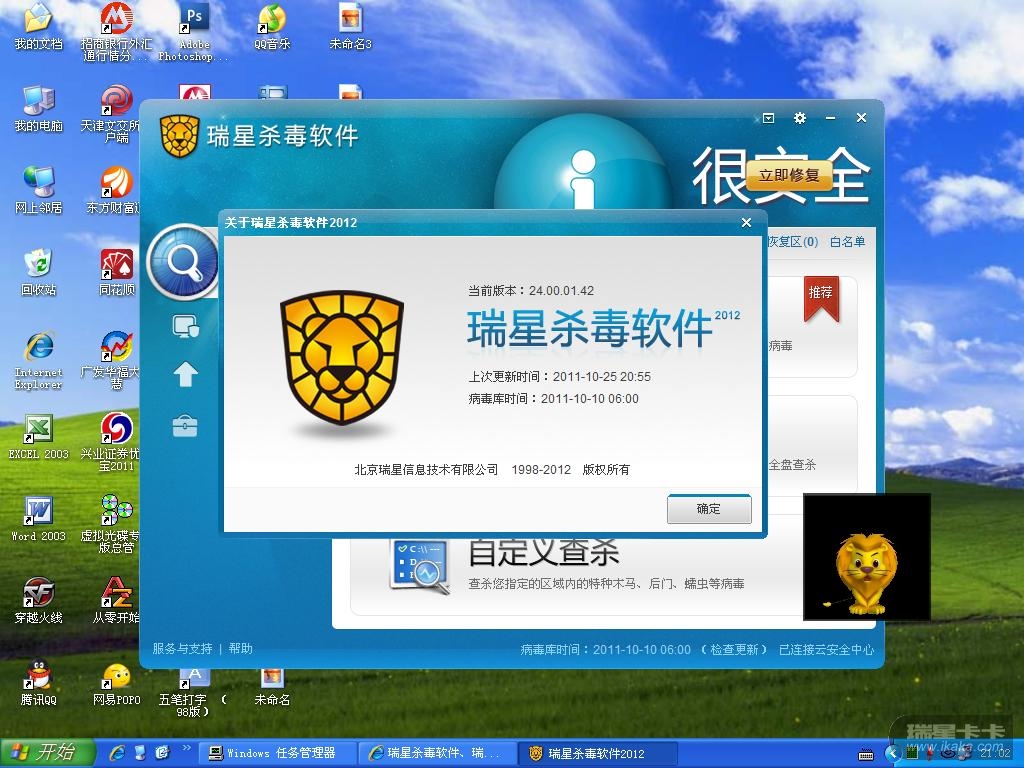The image size is (1024, 768).
Task: Click the 病毒库时间 text in About dialog
Action: [x=553, y=399]
